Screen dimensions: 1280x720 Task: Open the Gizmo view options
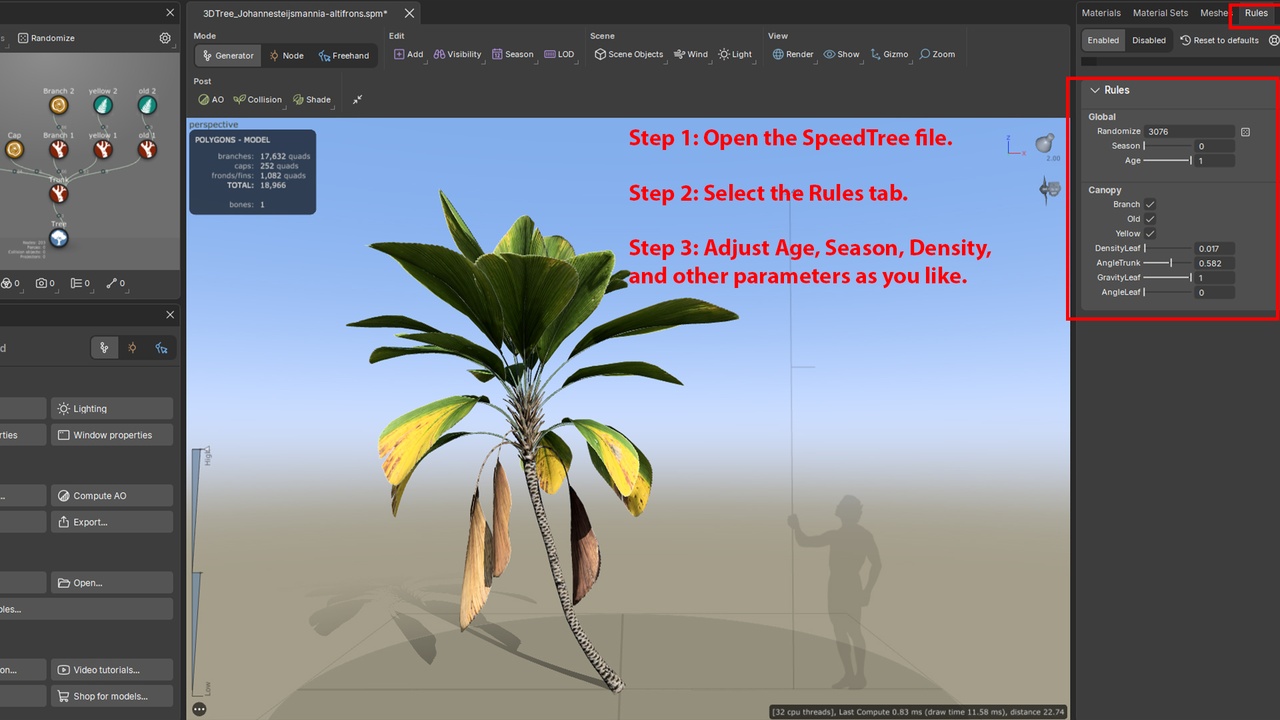point(889,54)
